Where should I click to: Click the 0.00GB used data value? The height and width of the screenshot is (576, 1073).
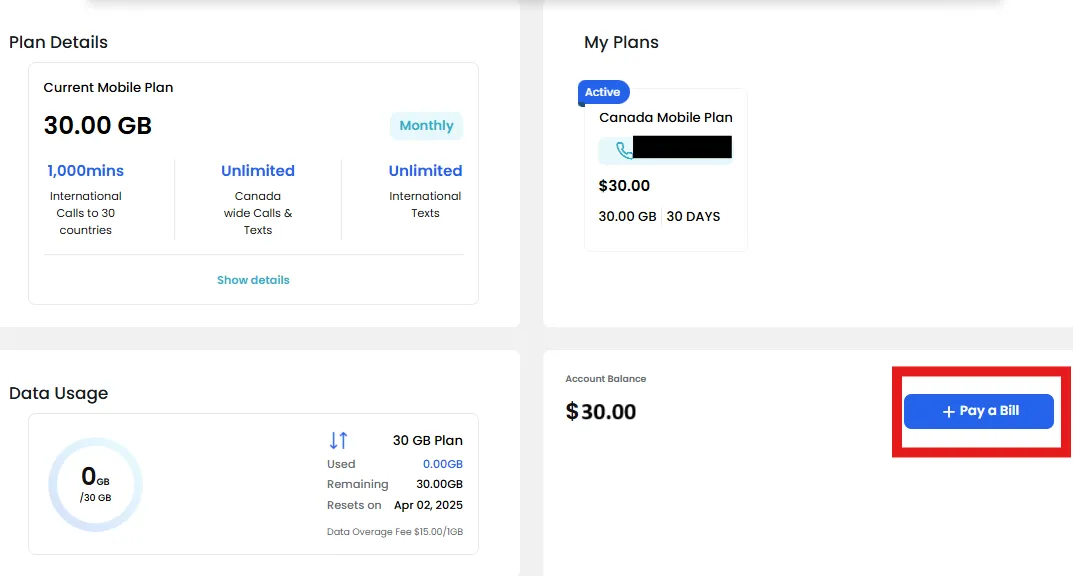click(441, 464)
